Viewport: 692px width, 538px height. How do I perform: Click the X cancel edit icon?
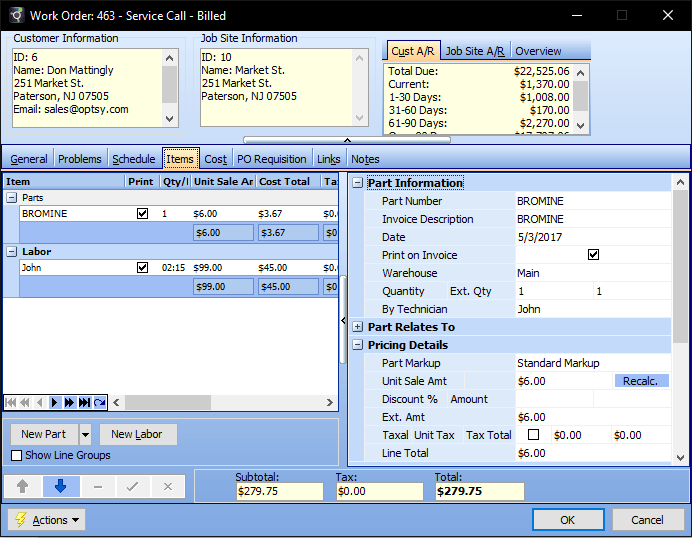[x=168, y=486]
